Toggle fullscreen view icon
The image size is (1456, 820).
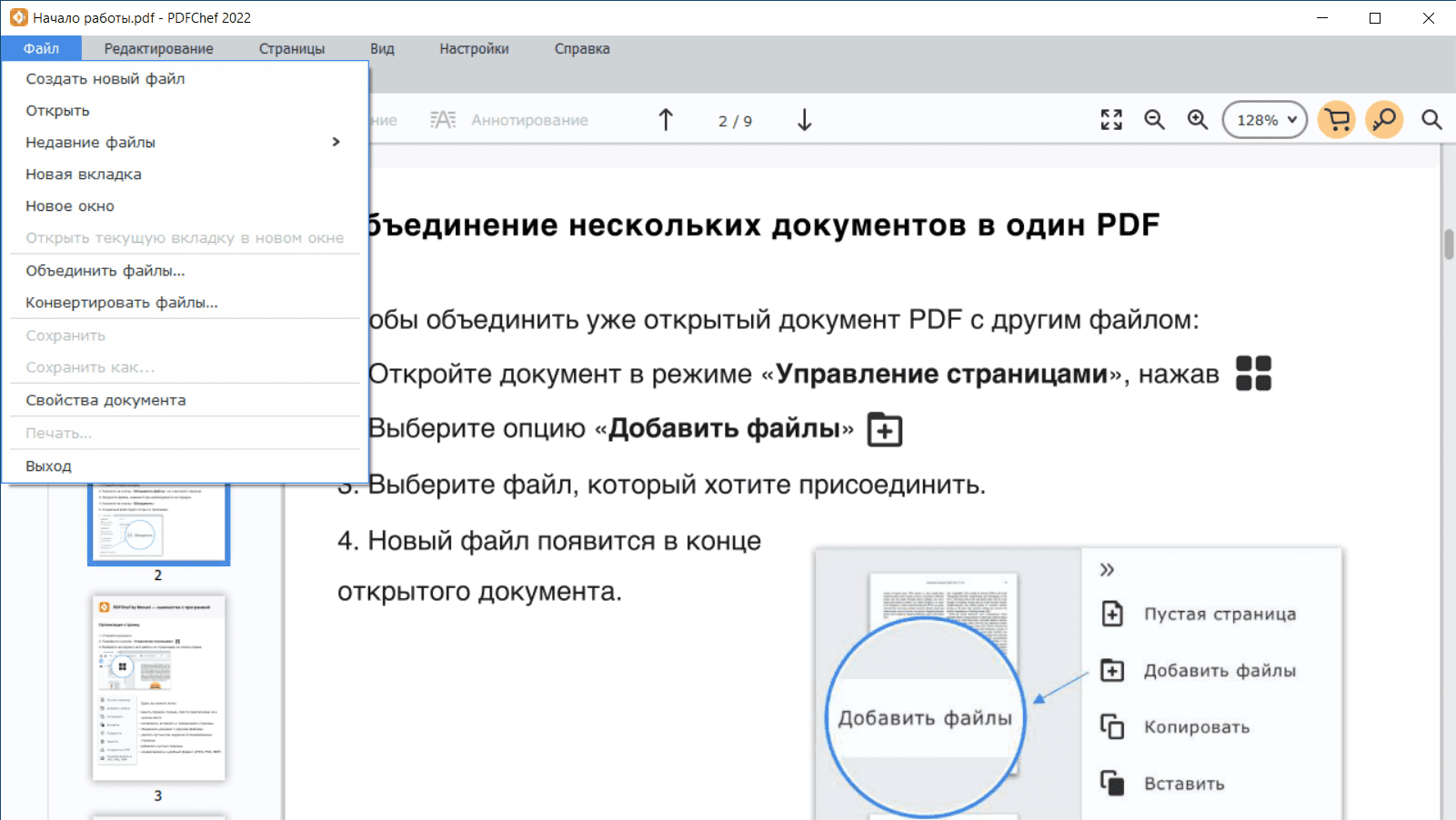(x=1111, y=120)
